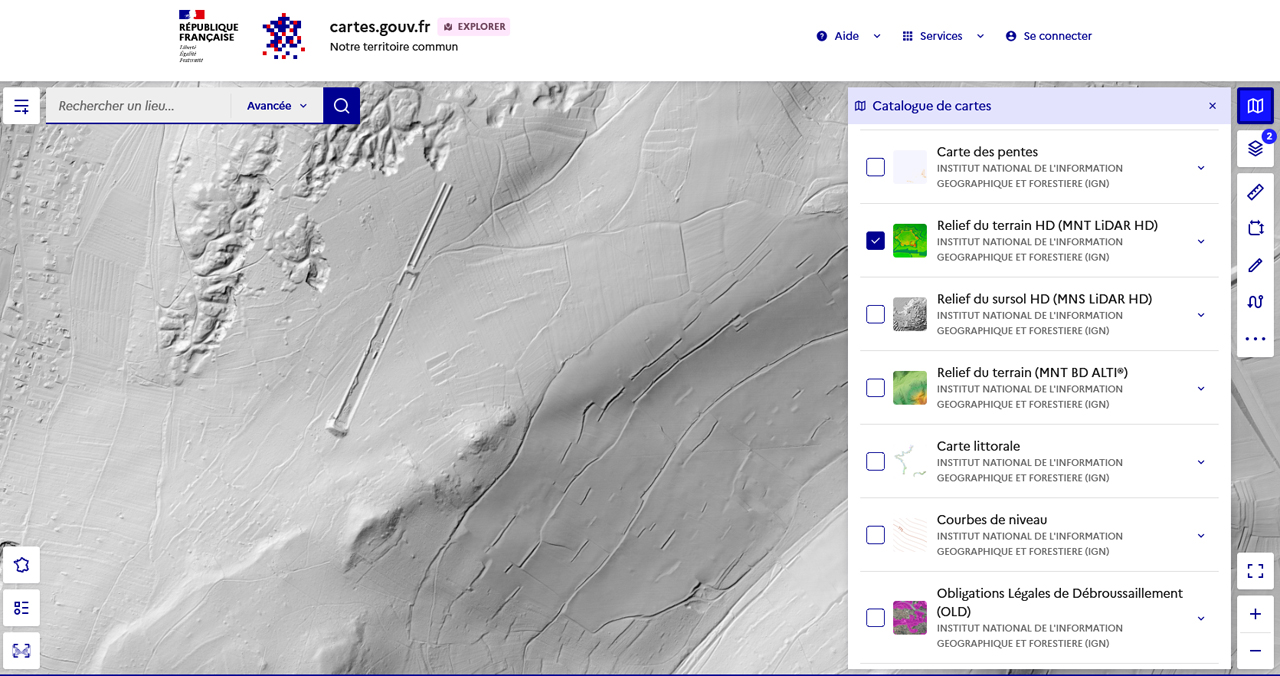1280x676 pixels.
Task: Close the Catalogue de cartes panel
Action: (1212, 106)
